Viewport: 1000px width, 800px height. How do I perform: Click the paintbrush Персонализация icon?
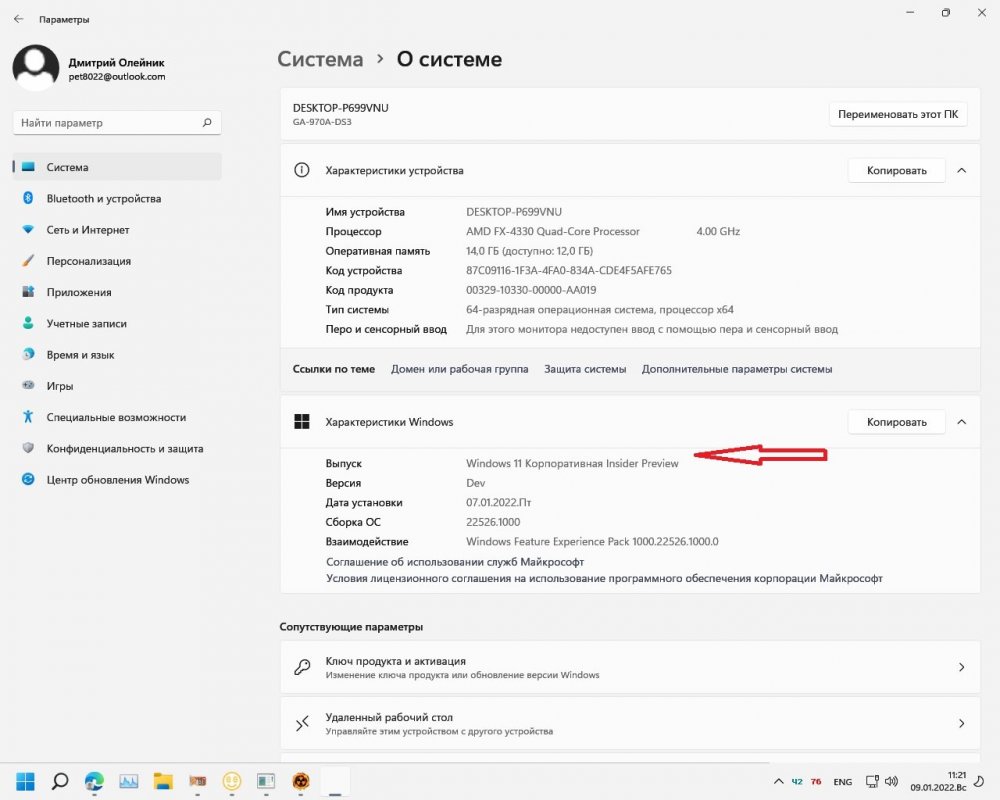tap(28, 260)
